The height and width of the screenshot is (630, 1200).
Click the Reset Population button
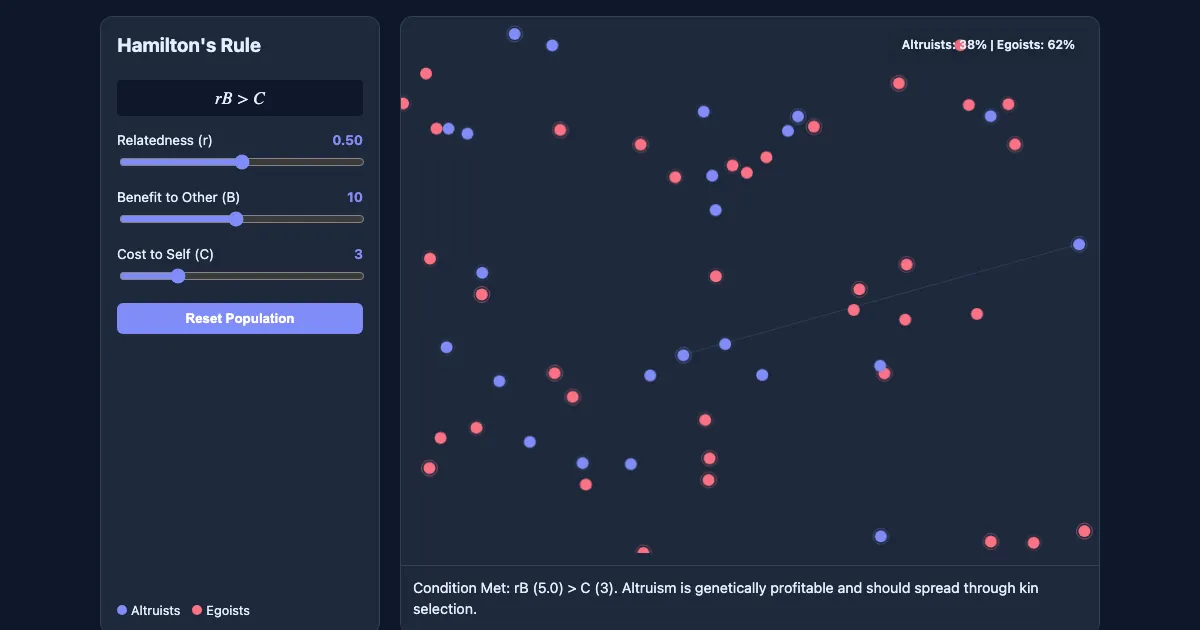click(x=240, y=318)
